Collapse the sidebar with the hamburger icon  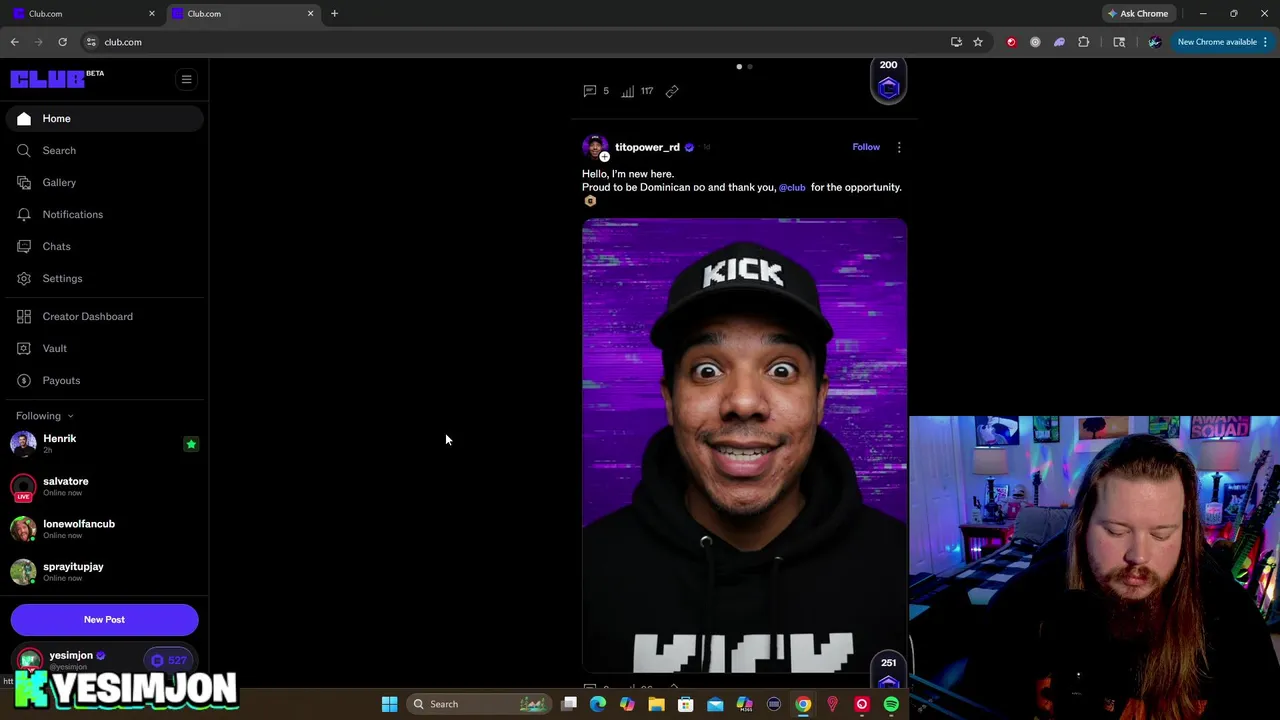pos(186,79)
